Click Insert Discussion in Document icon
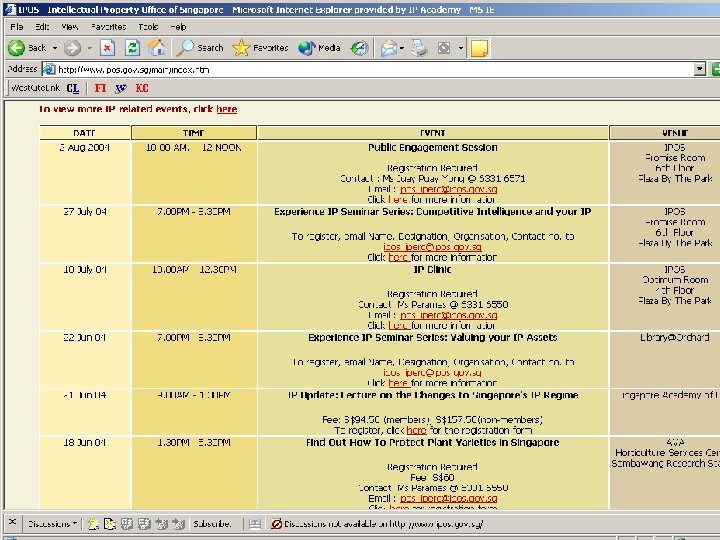 (x=93, y=524)
